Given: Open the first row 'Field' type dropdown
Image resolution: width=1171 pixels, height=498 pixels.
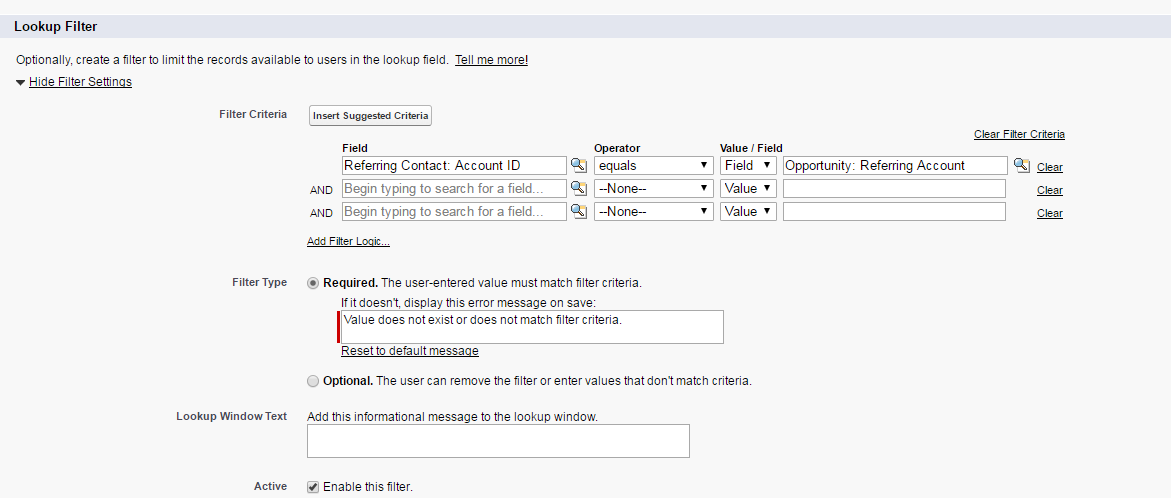Looking at the screenshot, I should (749, 166).
